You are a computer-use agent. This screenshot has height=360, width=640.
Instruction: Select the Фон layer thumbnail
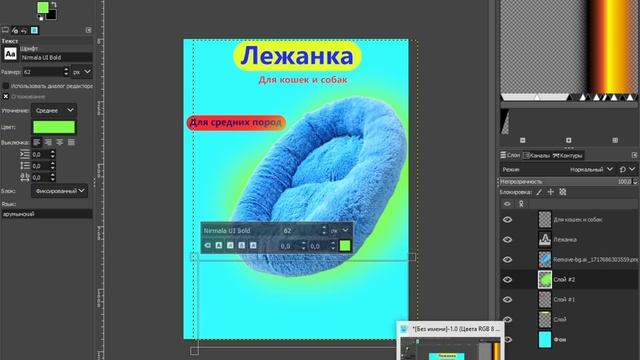[545, 340]
